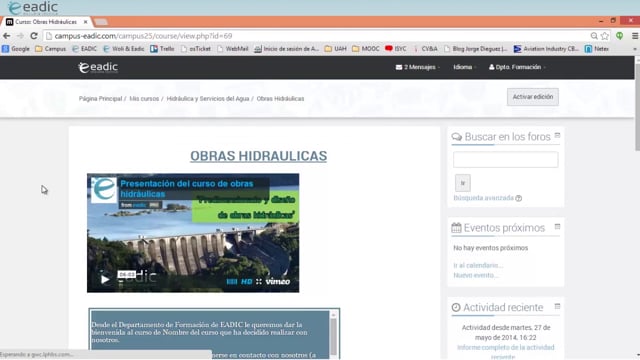Click the Ir search button

[463, 183]
